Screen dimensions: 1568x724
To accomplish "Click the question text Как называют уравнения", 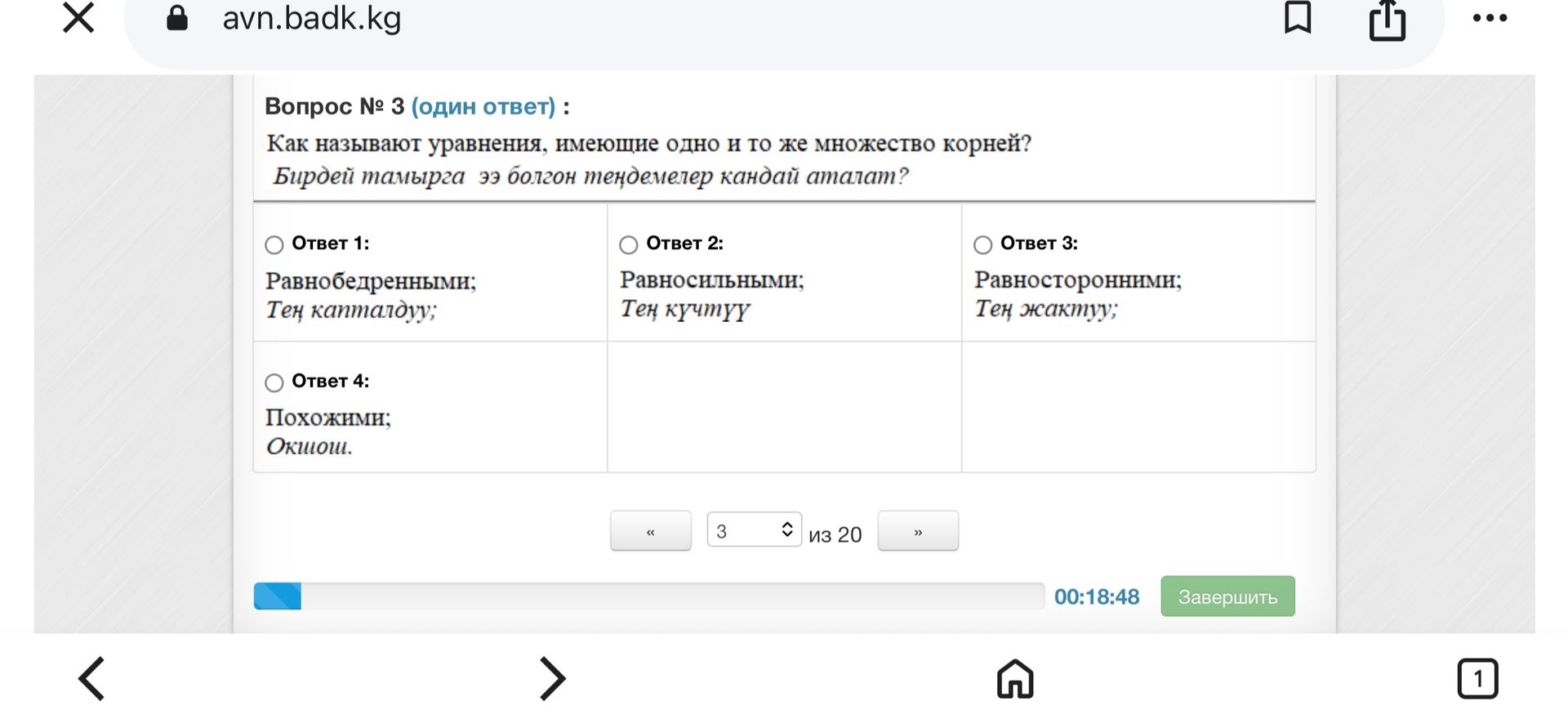I will coord(648,144).
